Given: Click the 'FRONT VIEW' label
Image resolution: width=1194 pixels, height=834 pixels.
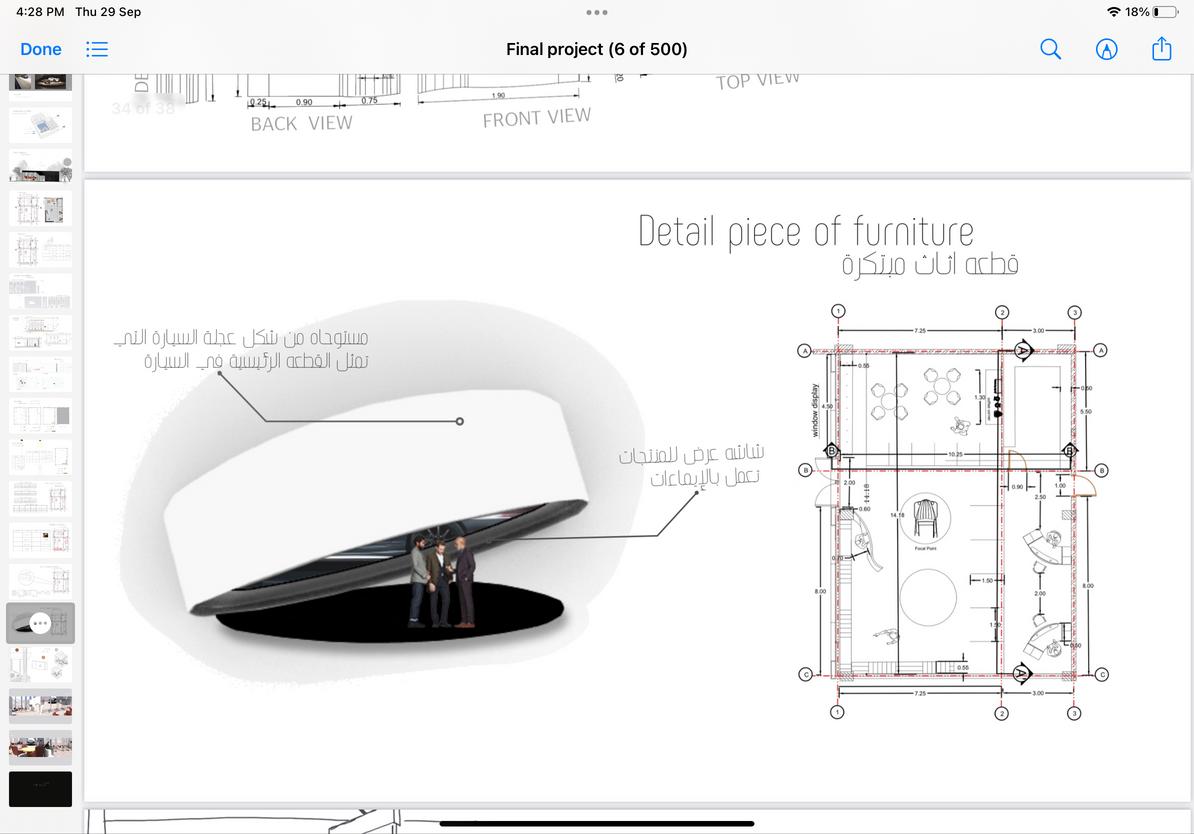Looking at the screenshot, I should pos(537,117).
